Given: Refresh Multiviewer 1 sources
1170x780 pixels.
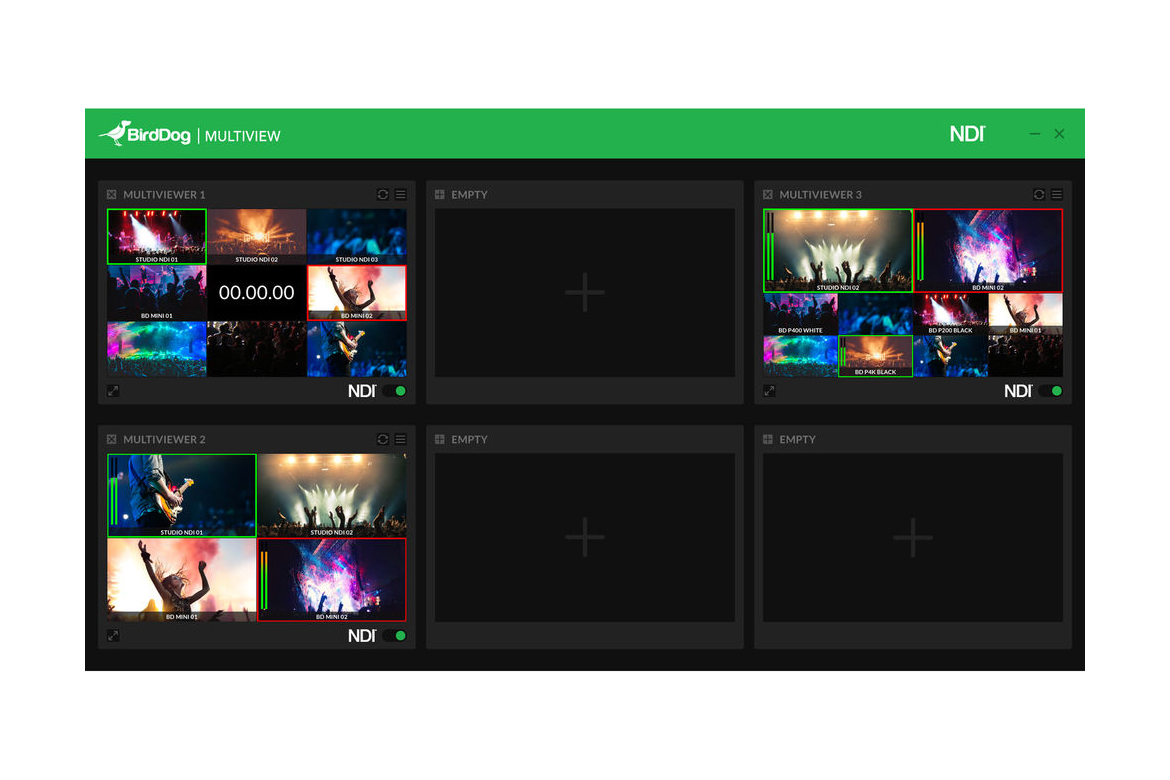Looking at the screenshot, I should (383, 194).
